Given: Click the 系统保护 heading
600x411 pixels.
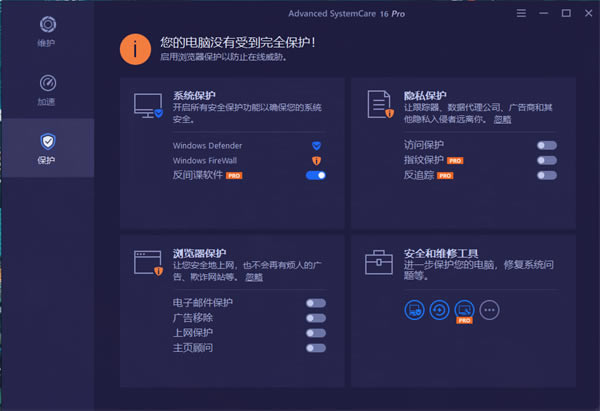Looking at the screenshot, I should 194,95.
